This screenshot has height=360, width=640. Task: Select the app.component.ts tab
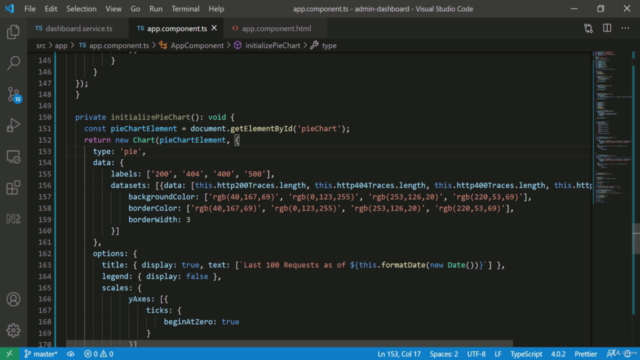177,28
